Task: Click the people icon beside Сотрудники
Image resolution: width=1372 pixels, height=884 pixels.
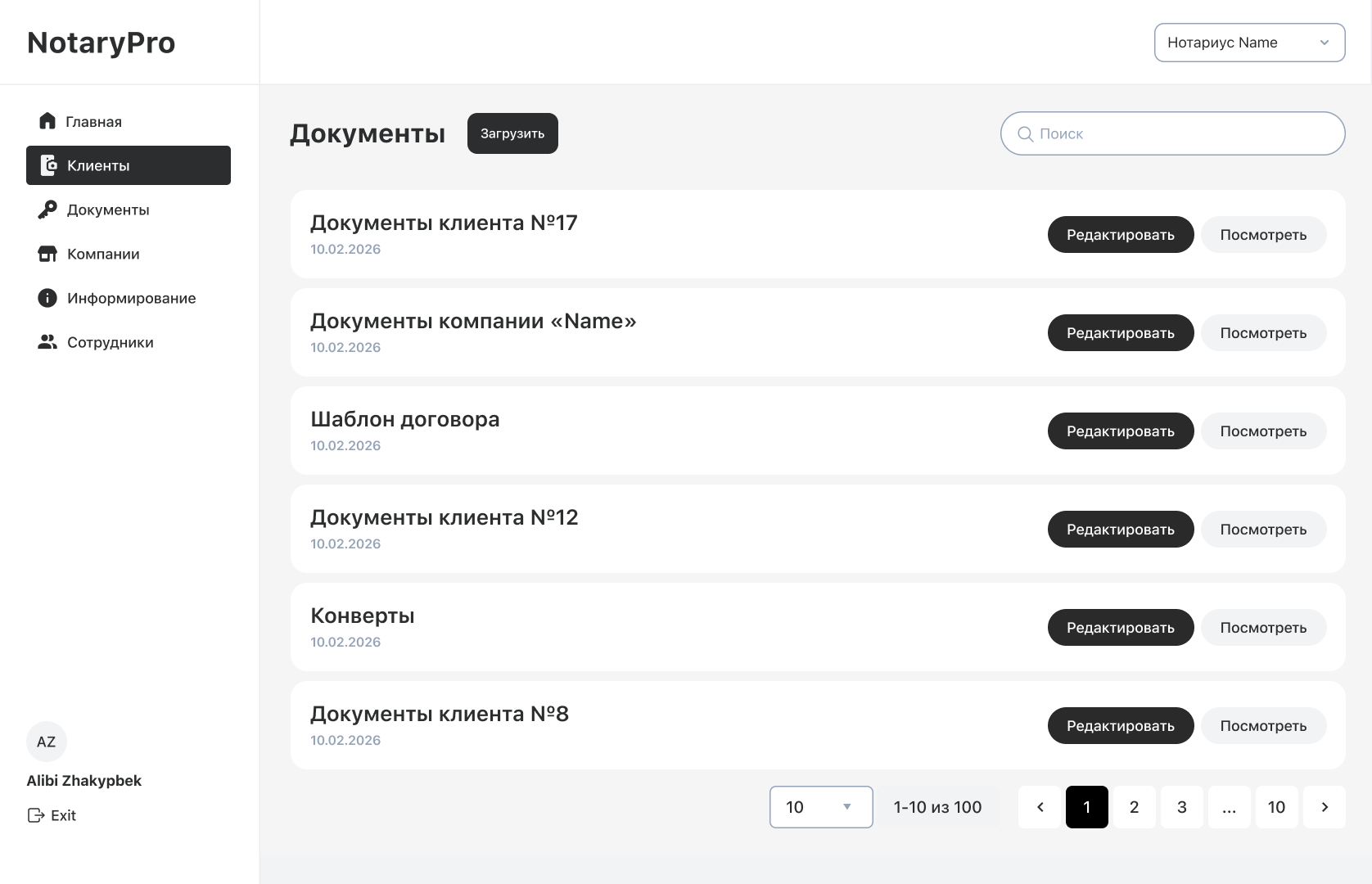Action: coord(47,342)
